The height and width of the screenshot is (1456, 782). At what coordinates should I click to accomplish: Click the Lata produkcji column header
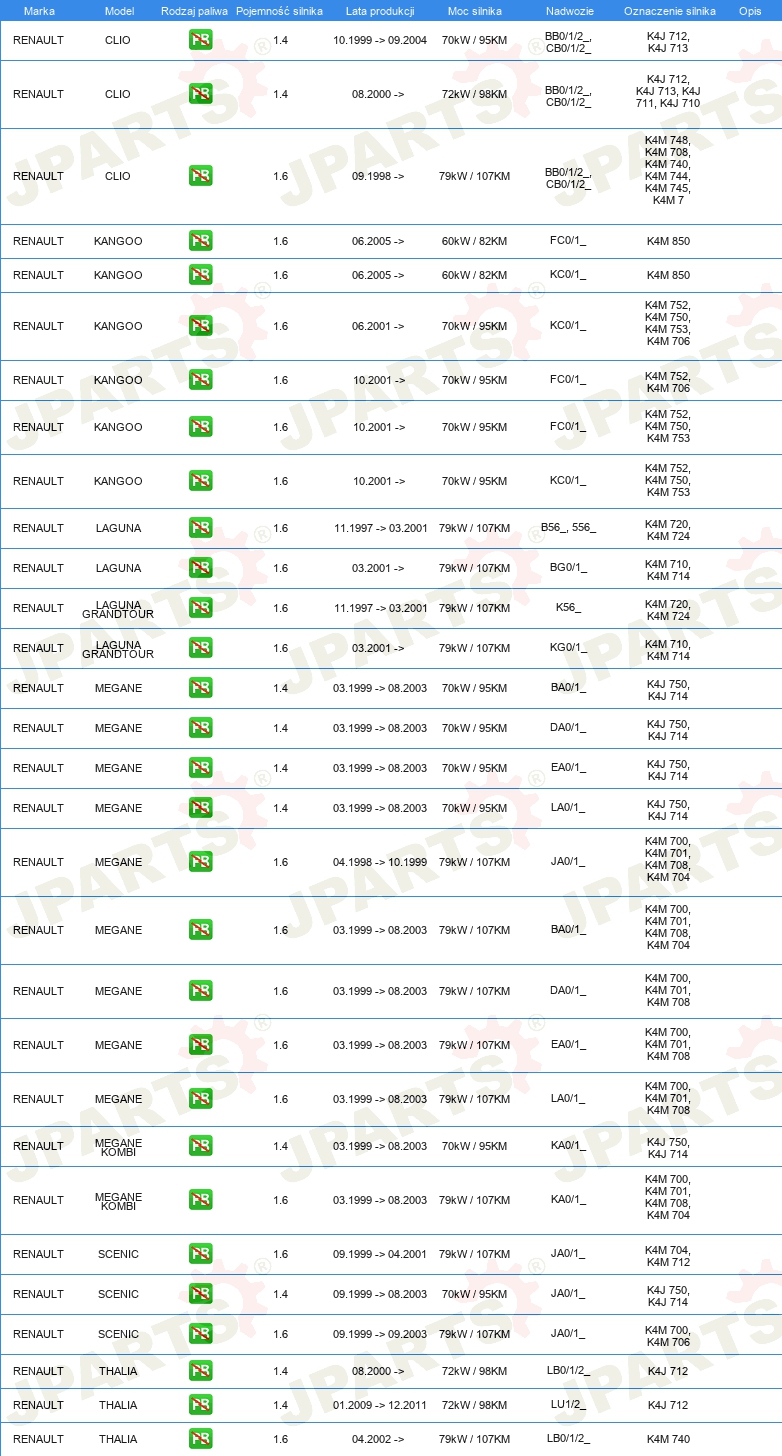click(380, 11)
